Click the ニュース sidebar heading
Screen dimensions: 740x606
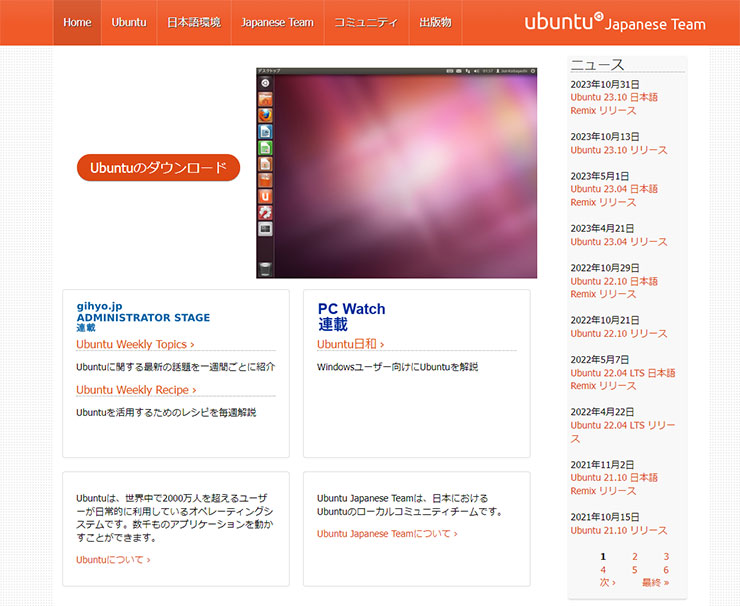tap(597, 65)
